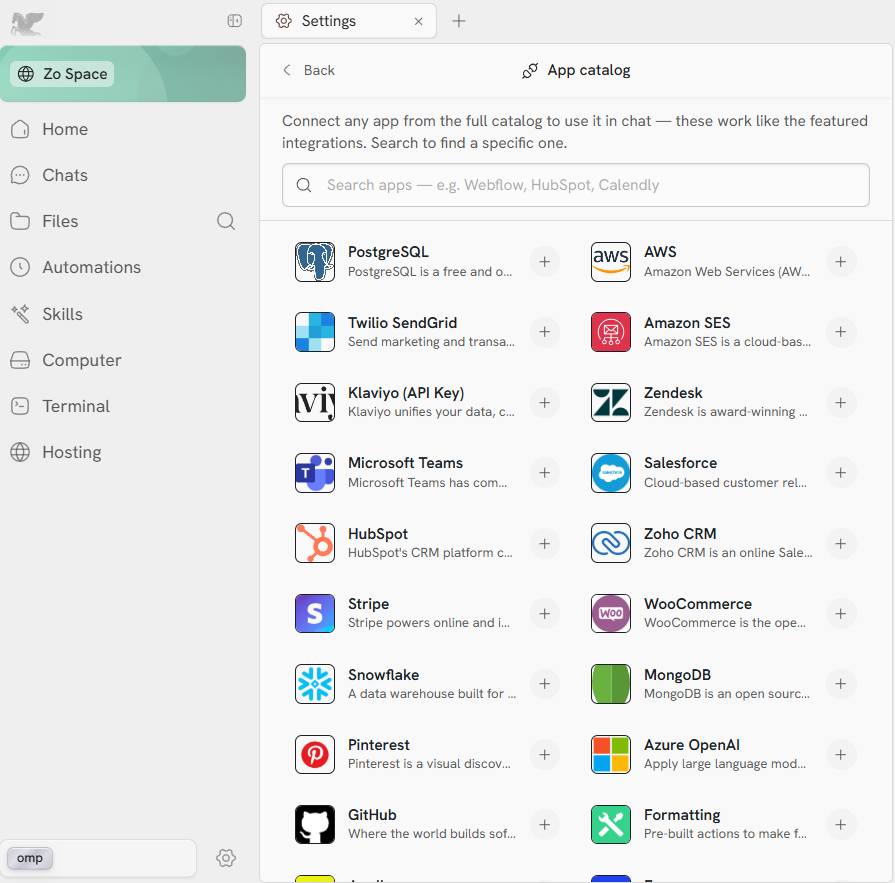Viewport: 895px width, 883px height.
Task: Select the Twilio SendGrid logo icon
Action: tap(315, 332)
